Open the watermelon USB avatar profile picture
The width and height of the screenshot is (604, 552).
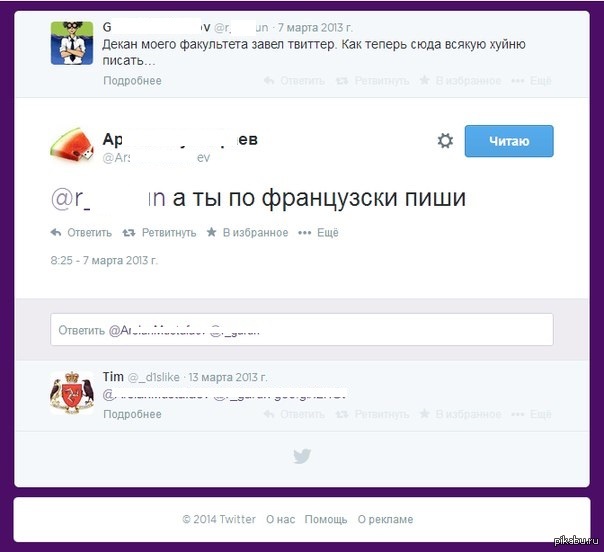click(72, 145)
